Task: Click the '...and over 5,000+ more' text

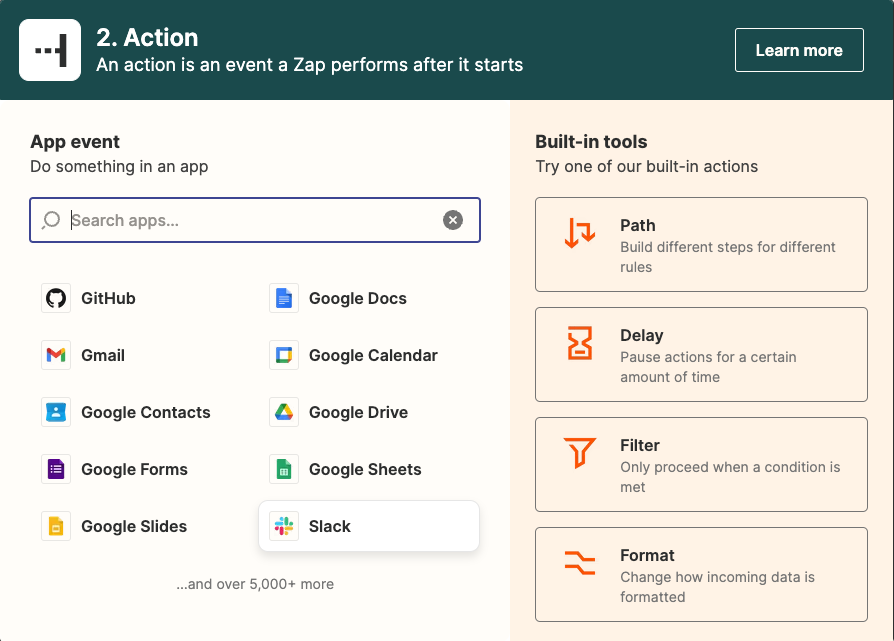Action: pos(255,584)
